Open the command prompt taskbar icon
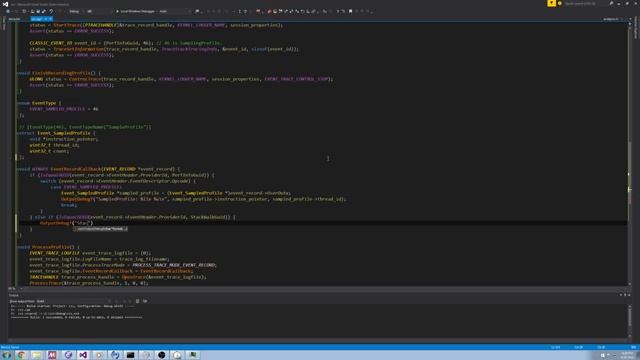The image size is (640, 360). (130, 355)
